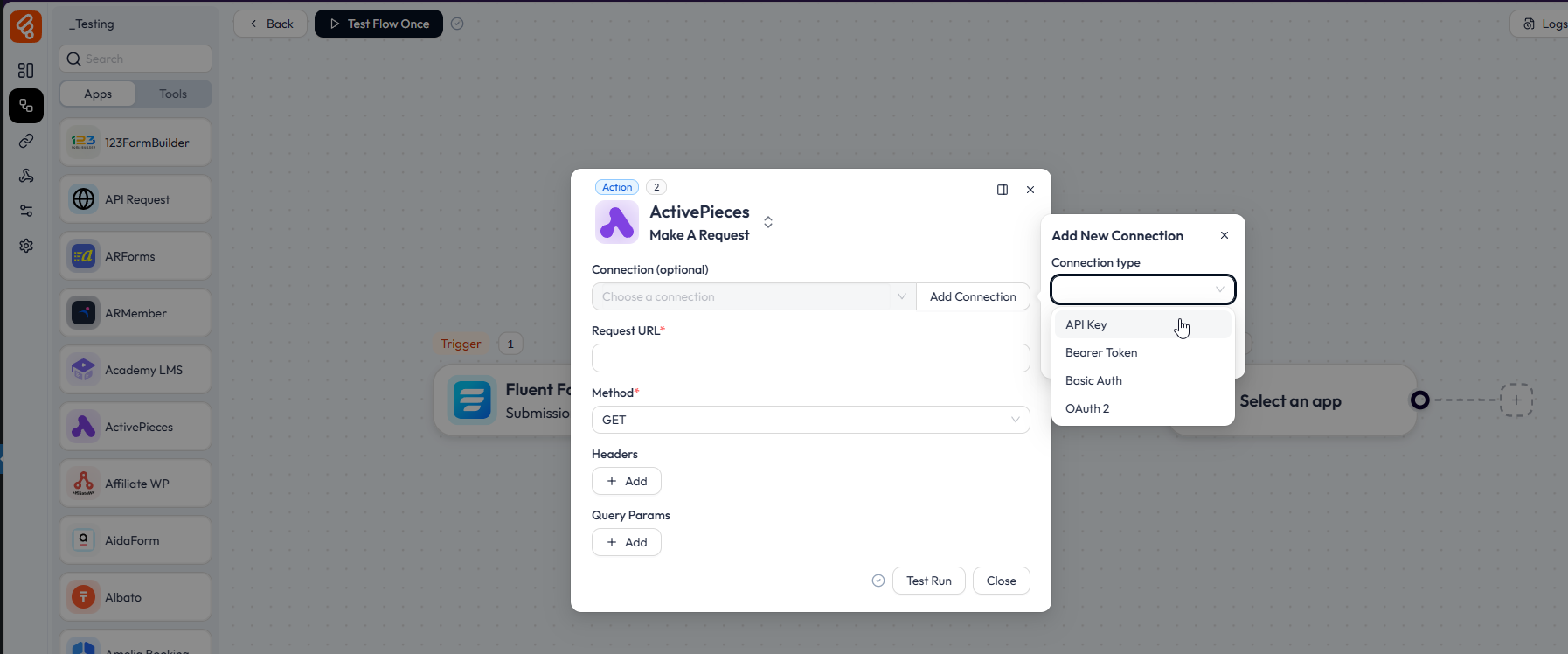This screenshot has width=1568, height=654.
Task: Click the Action badge label
Action: click(x=617, y=187)
